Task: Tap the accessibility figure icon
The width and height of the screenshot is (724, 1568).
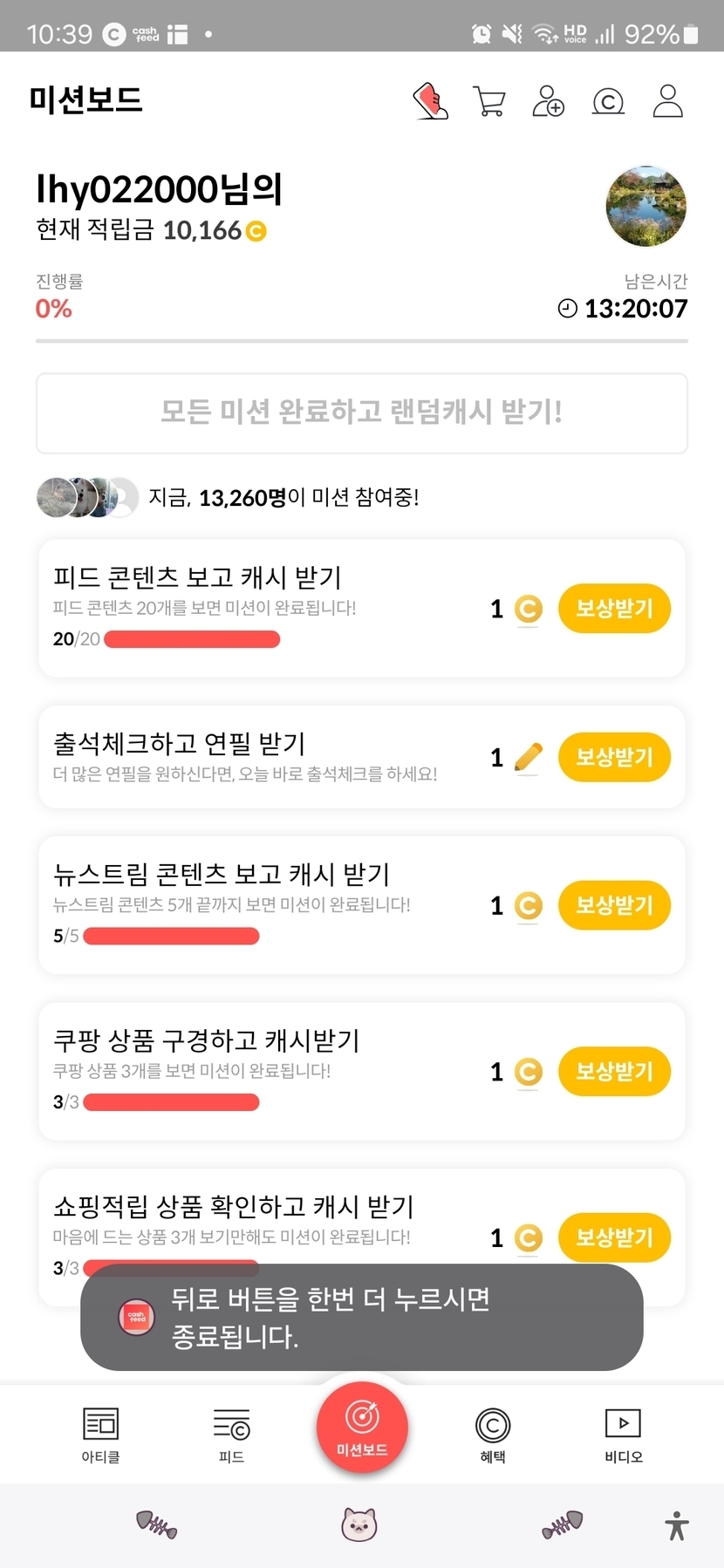Action: tap(677, 1525)
